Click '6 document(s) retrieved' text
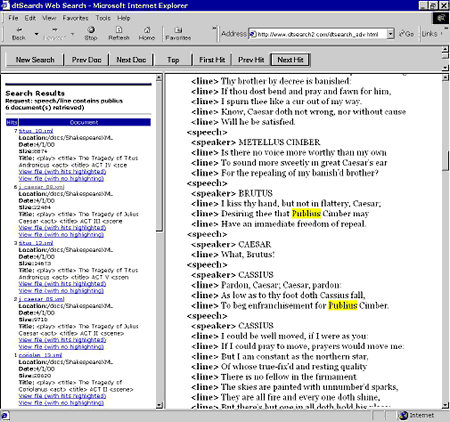 pos(45,108)
